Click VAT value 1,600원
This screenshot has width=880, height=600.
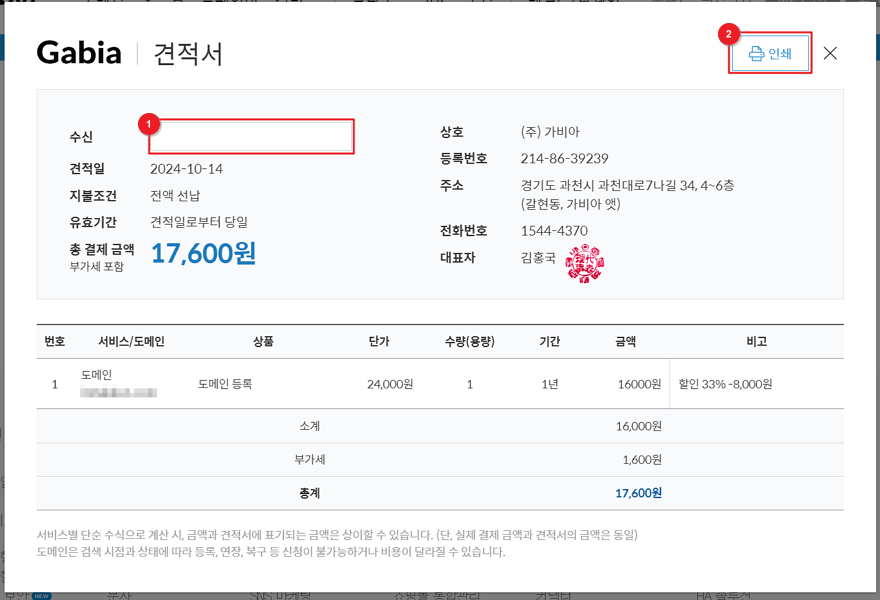coord(642,460)
